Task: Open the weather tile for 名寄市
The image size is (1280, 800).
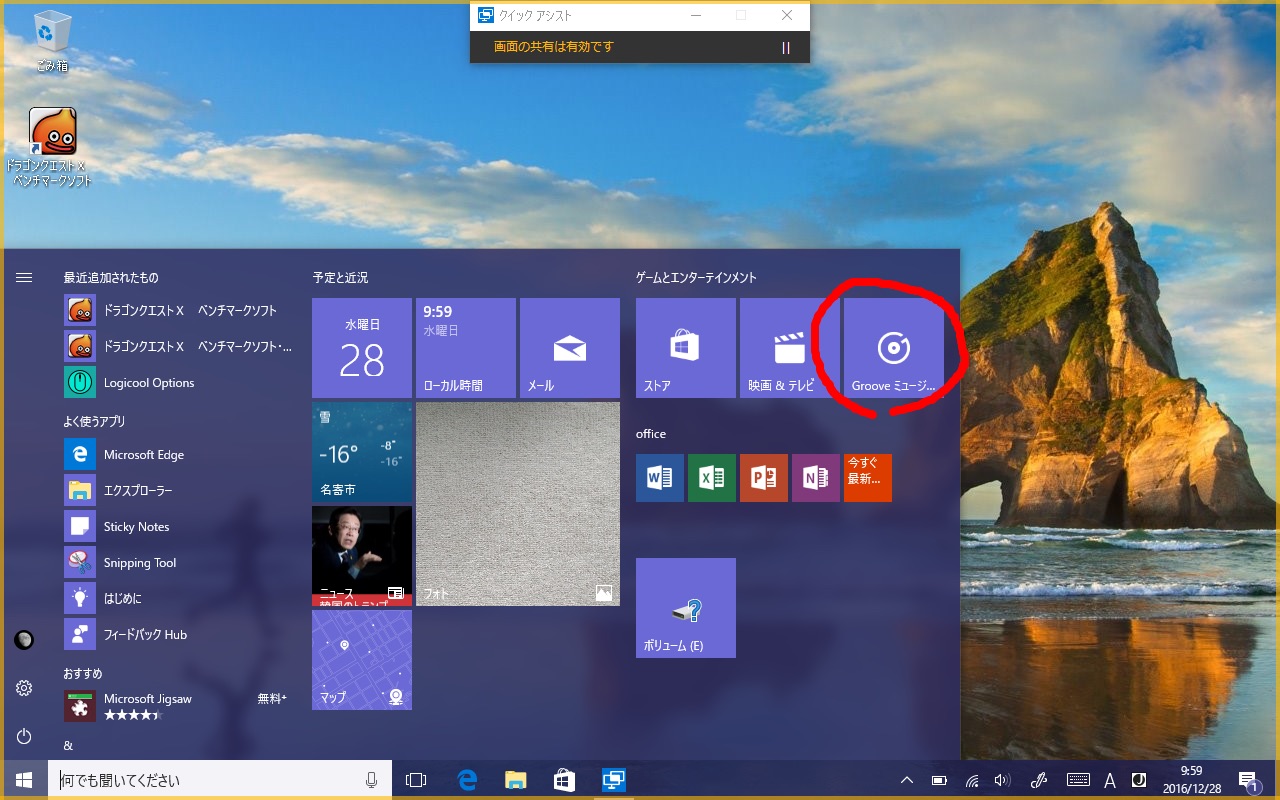Action: tap(362, 452)
